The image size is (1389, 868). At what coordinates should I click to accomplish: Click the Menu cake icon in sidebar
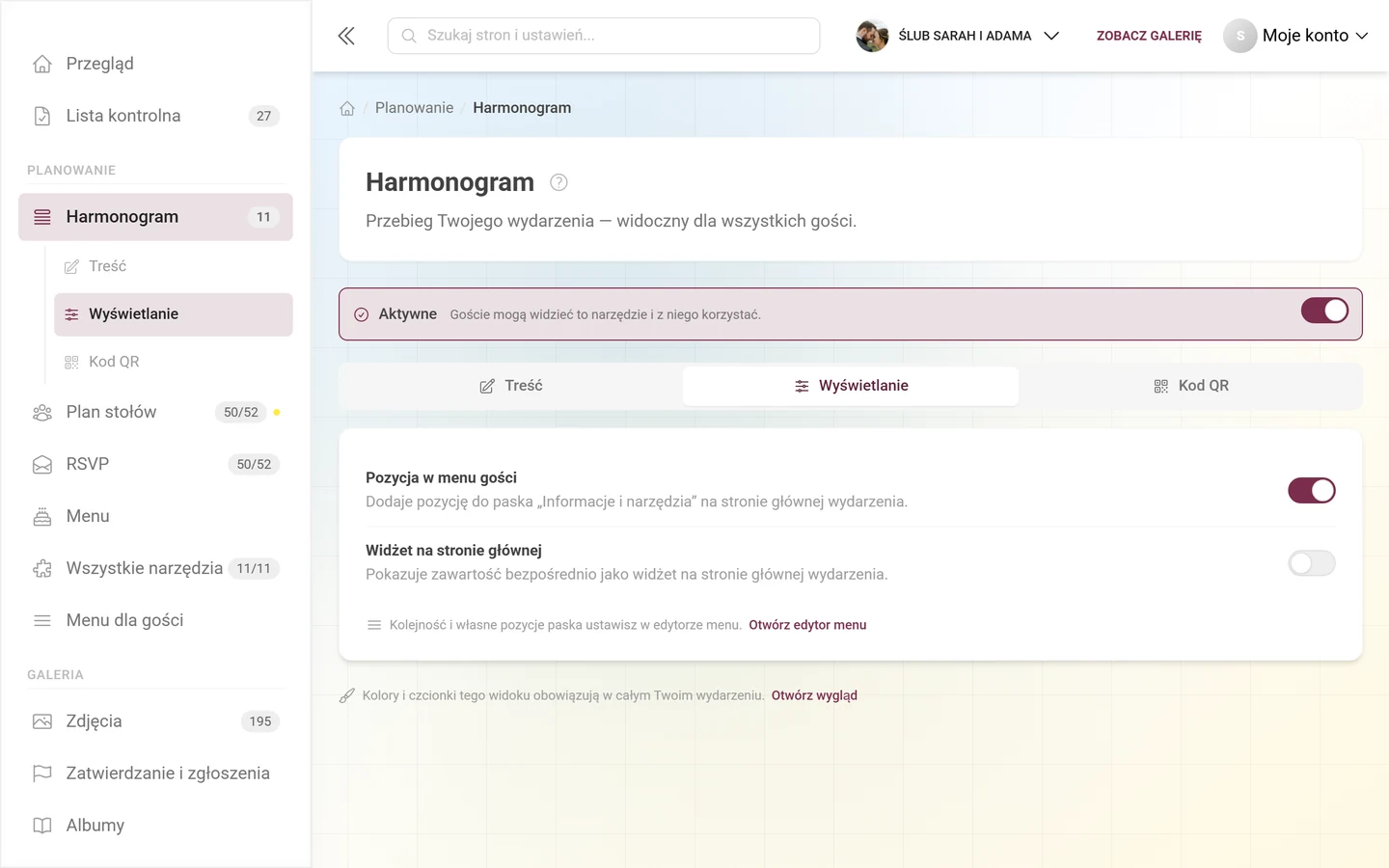42,516
